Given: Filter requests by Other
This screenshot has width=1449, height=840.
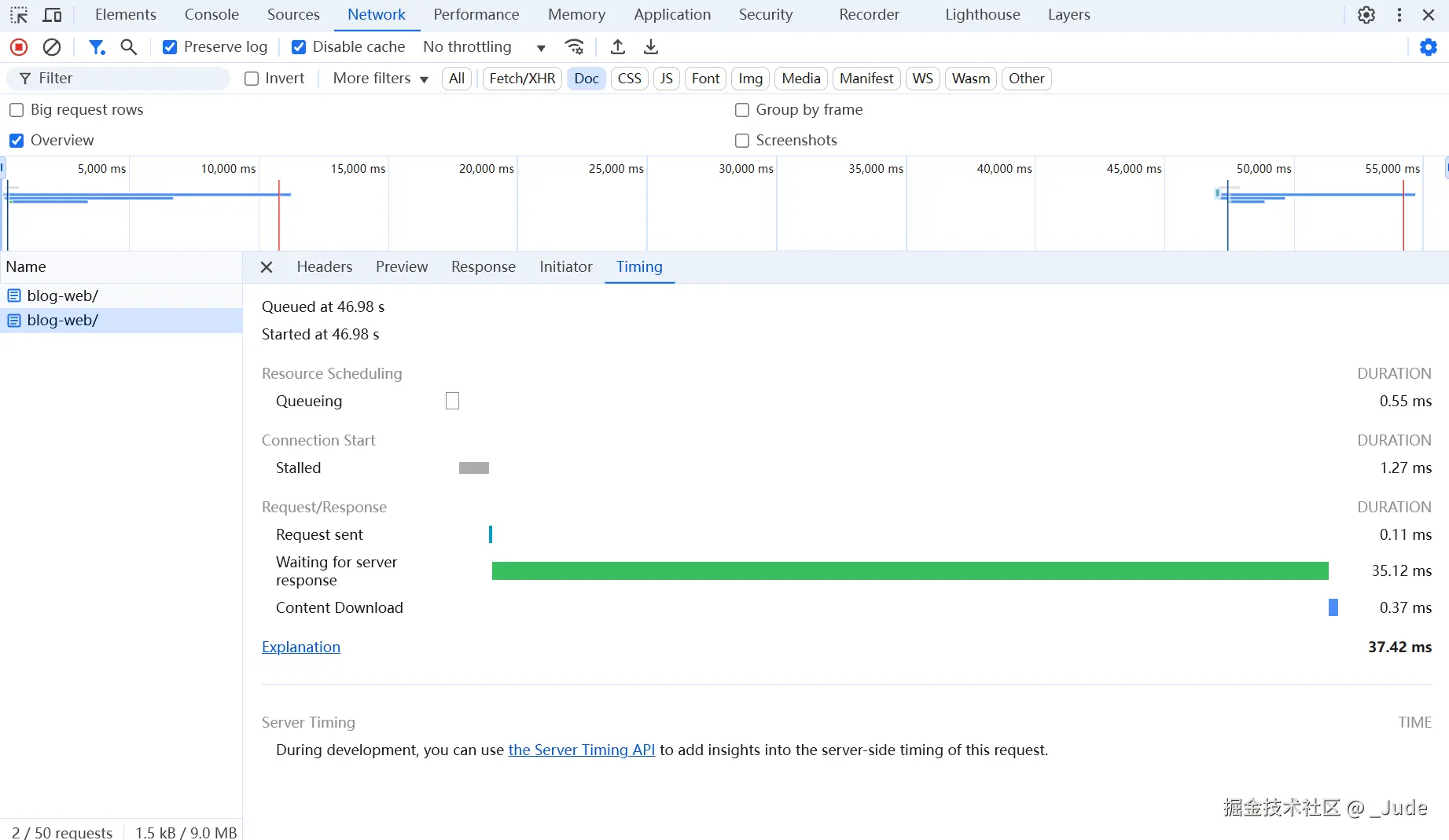Looking at the screenshot, I should [1027, 79].
